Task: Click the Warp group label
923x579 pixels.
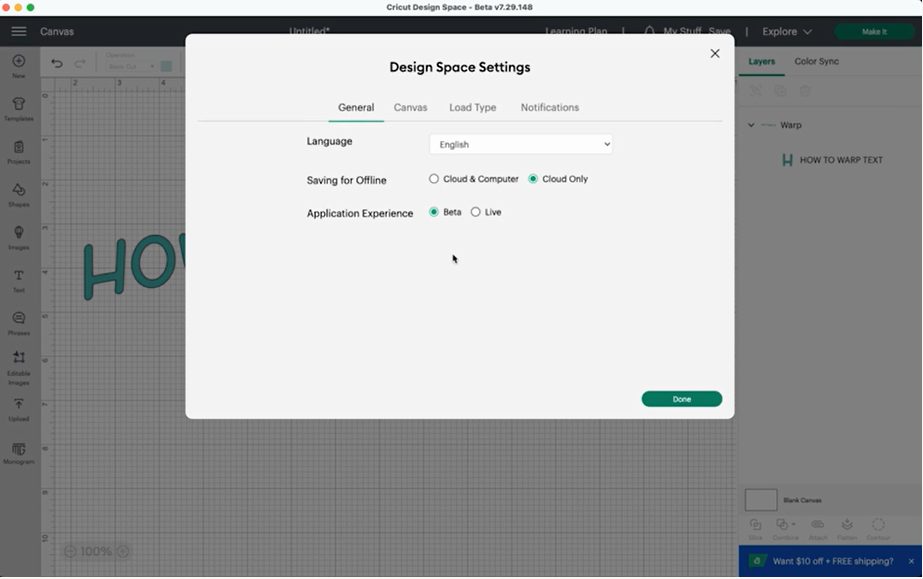Action: click(791, 125)
